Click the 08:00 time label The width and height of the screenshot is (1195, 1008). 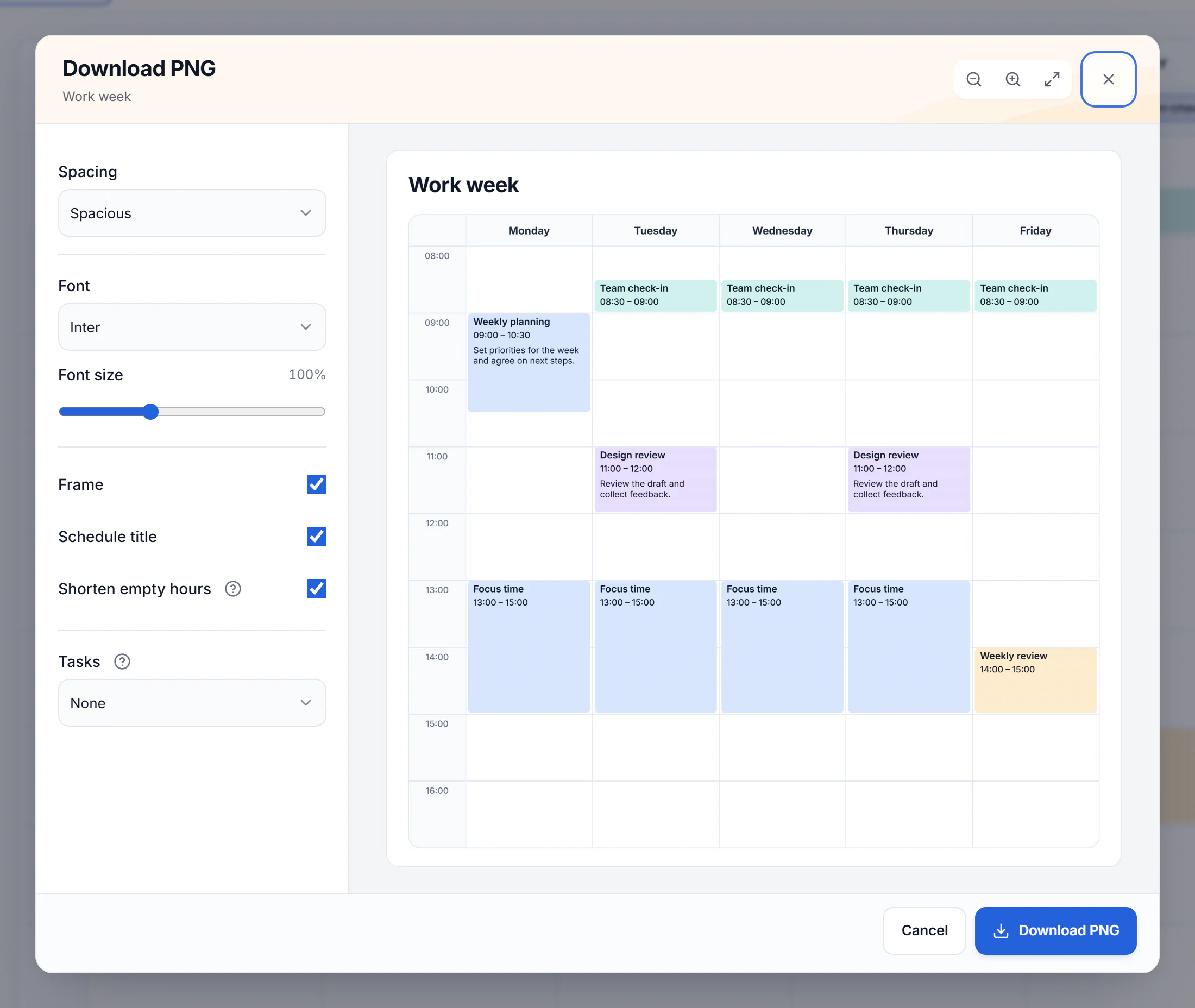(437, 255)
